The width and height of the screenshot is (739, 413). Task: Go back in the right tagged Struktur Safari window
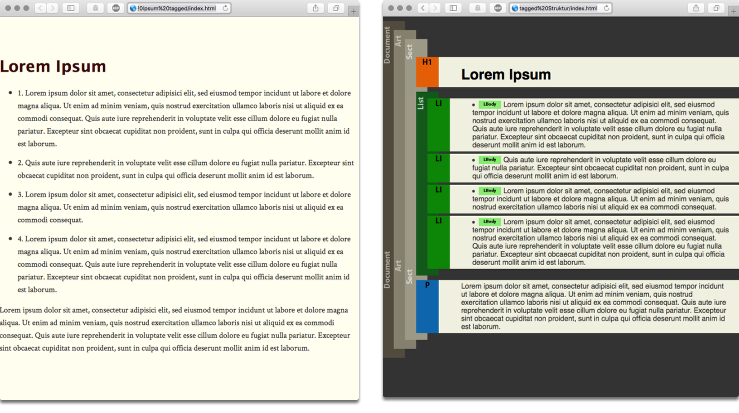(x=423, y=8)
